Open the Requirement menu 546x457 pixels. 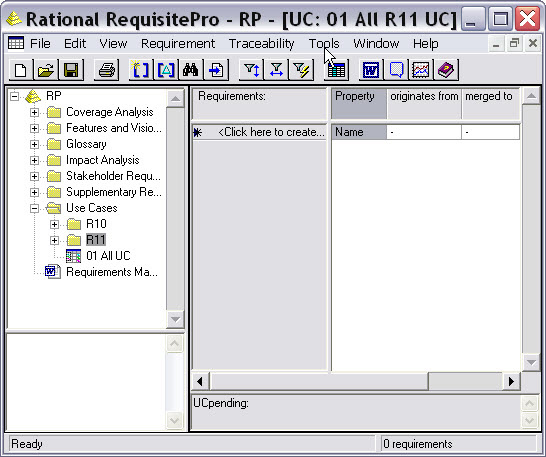pos(178,44)
